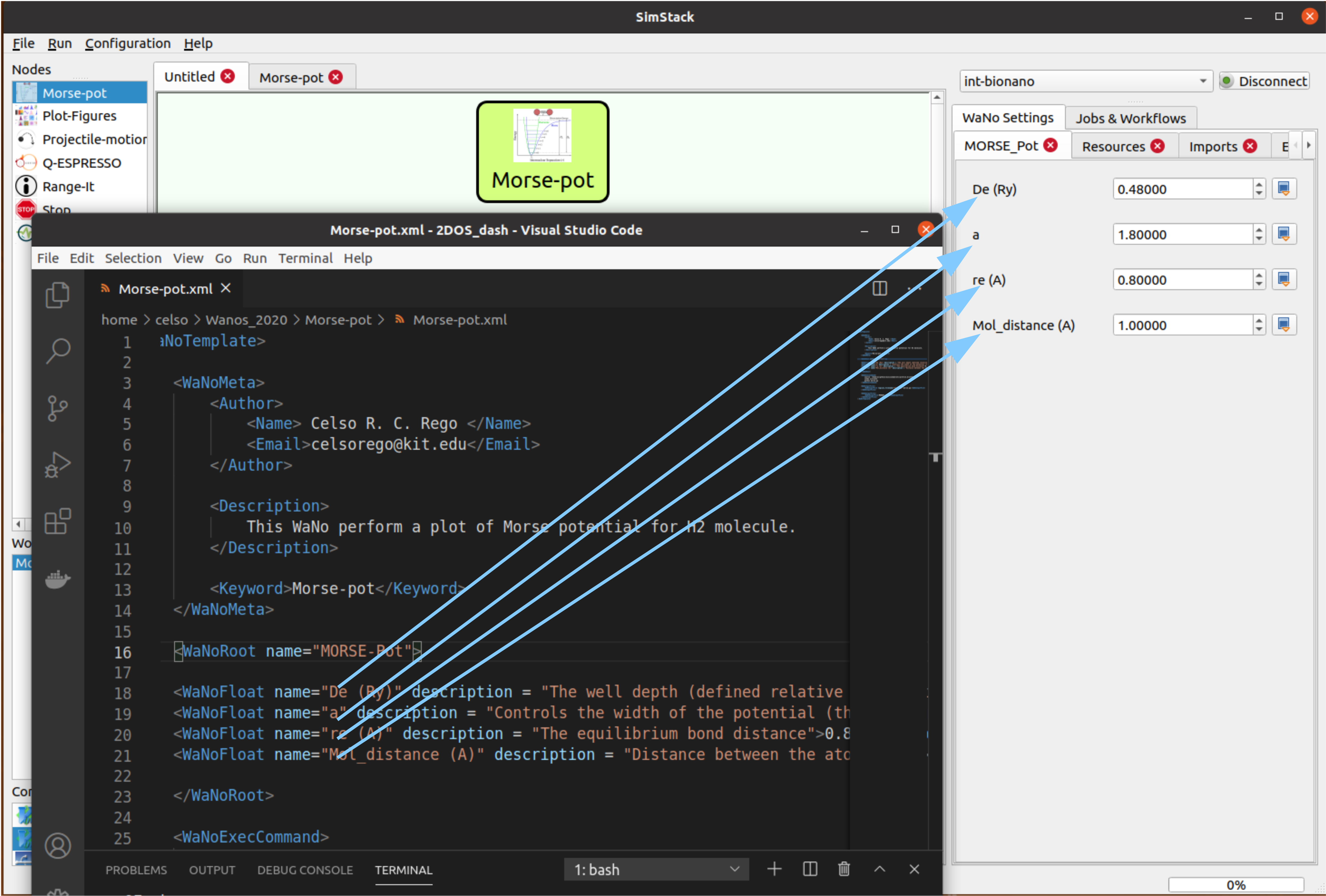Select the Morse-pot node in Nodes list
Screen dimensions: 1326x896
[x=80, y=92]
